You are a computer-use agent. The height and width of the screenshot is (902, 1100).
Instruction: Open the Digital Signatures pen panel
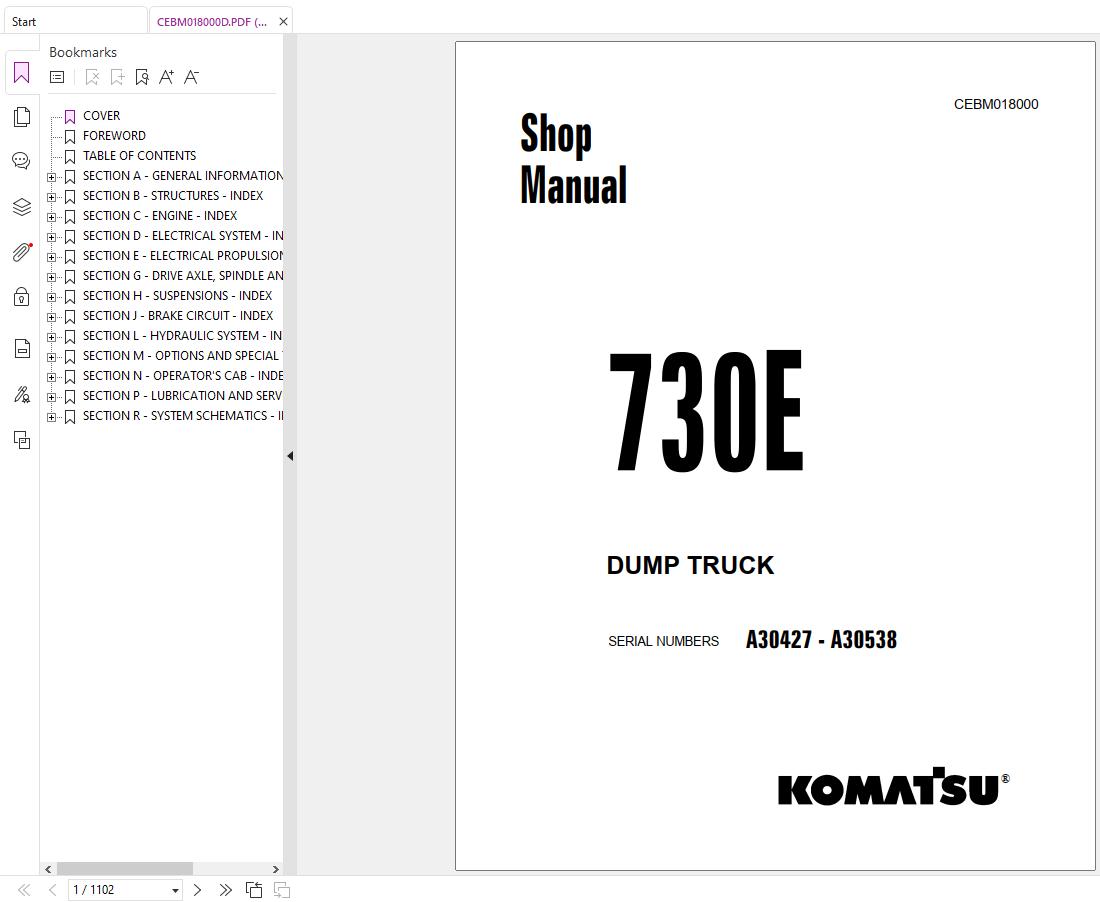click(x=22, y=395)
